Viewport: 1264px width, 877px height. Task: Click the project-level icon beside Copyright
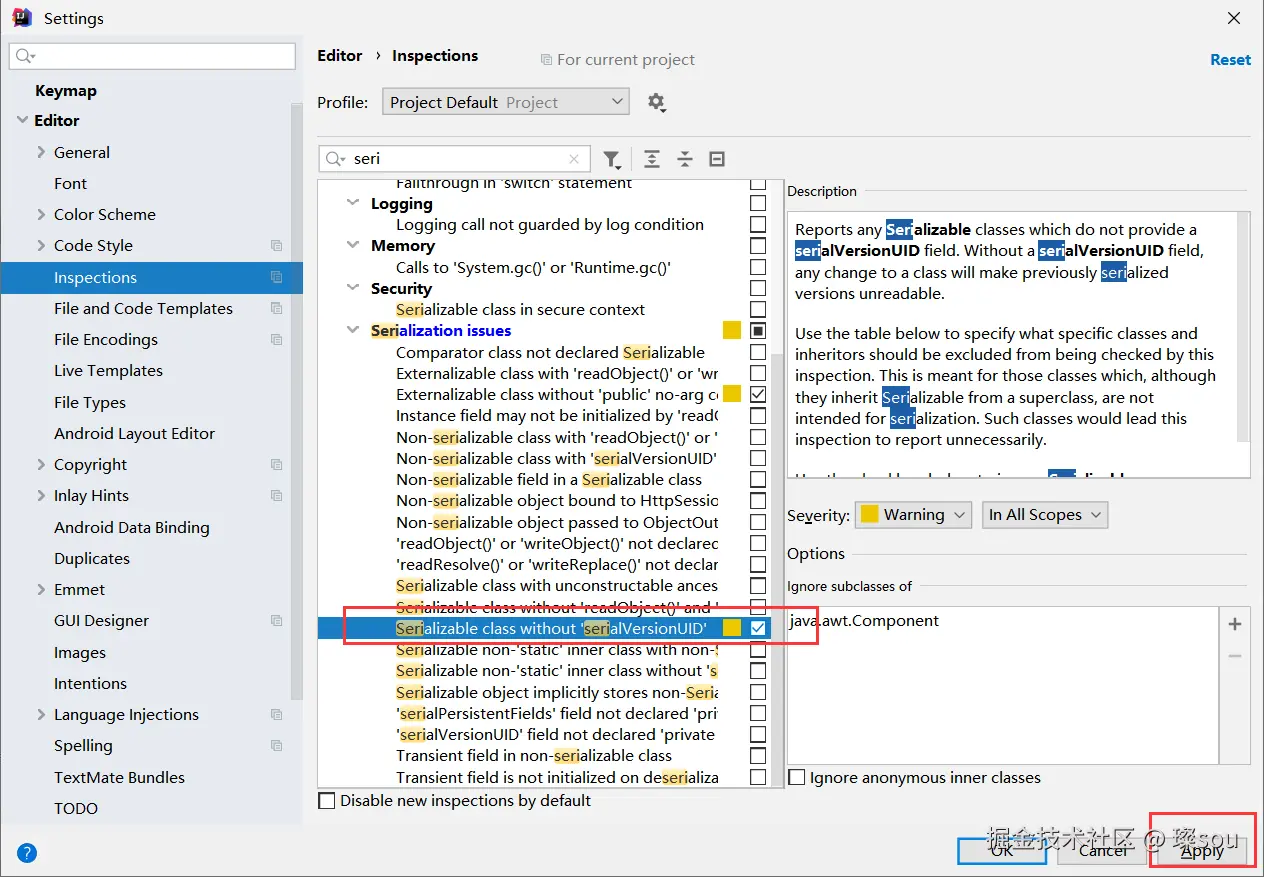tap(277, 464)
